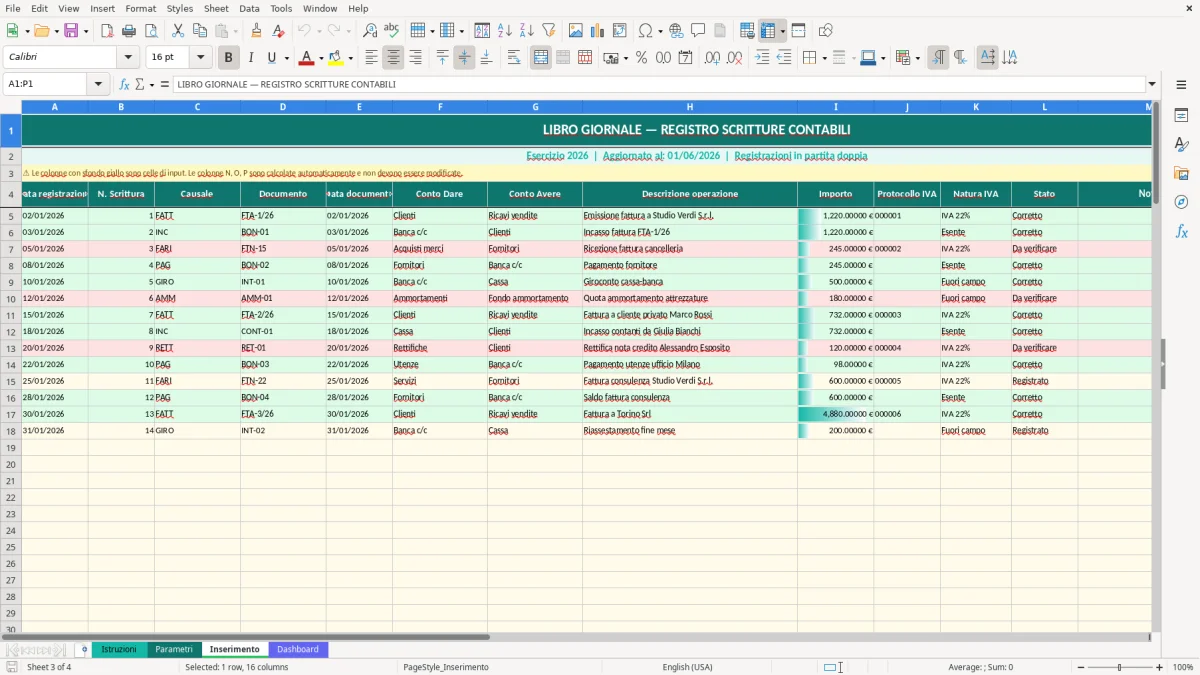1200x675 pixels.
Task: Toggle Merge and Center Cells
Action: 541,58
